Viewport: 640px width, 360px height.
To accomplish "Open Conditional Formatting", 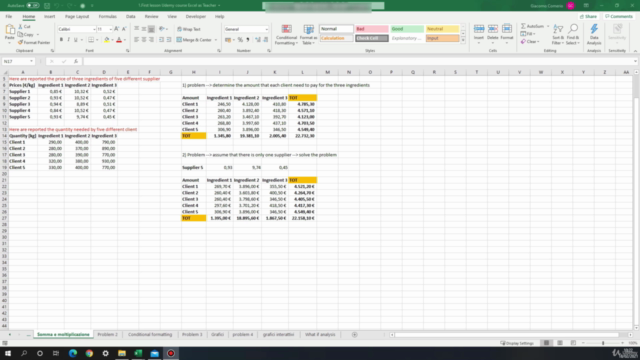I will pos(286,34).
